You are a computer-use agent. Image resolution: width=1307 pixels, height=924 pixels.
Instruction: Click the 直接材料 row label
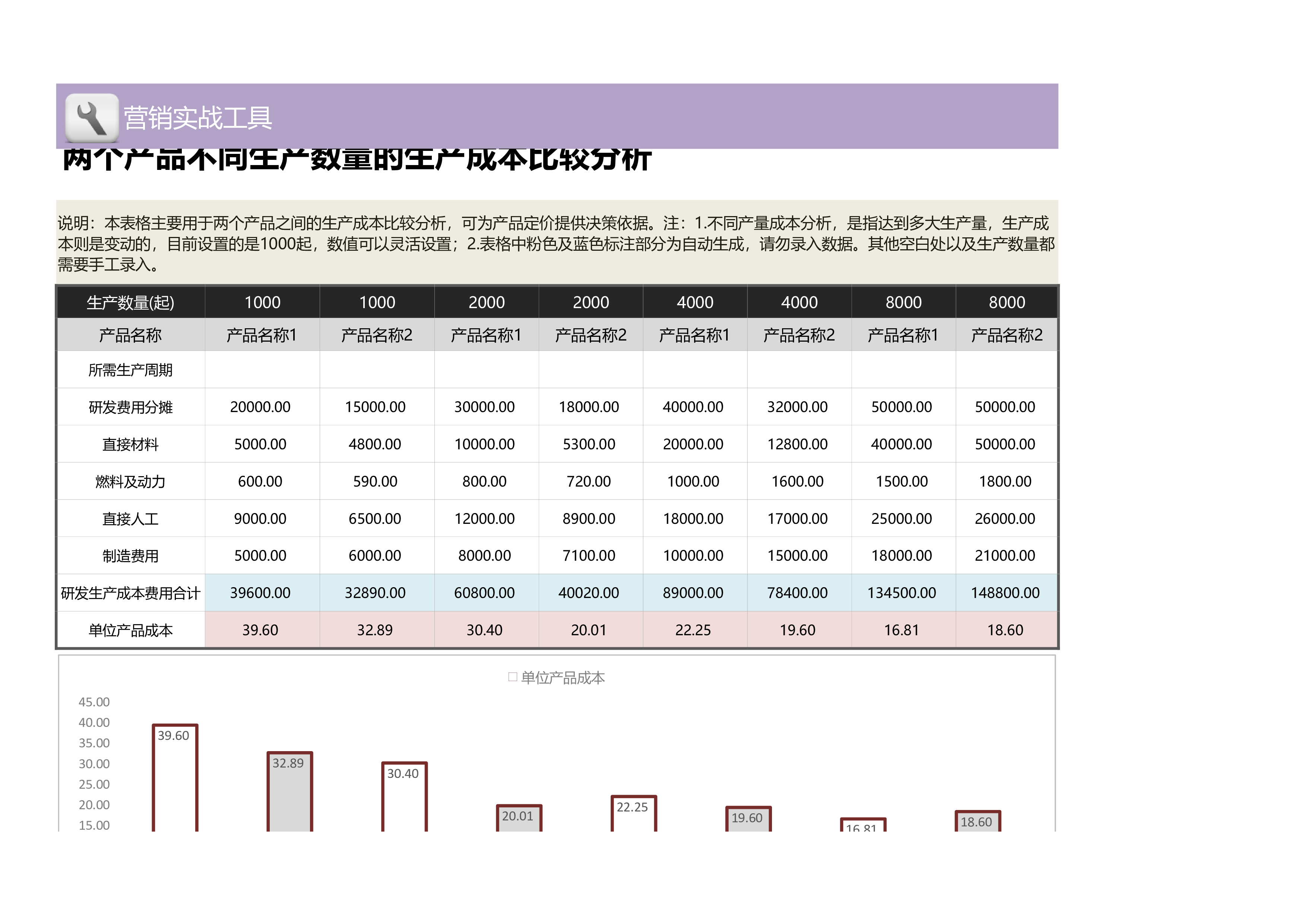(130, 444)
